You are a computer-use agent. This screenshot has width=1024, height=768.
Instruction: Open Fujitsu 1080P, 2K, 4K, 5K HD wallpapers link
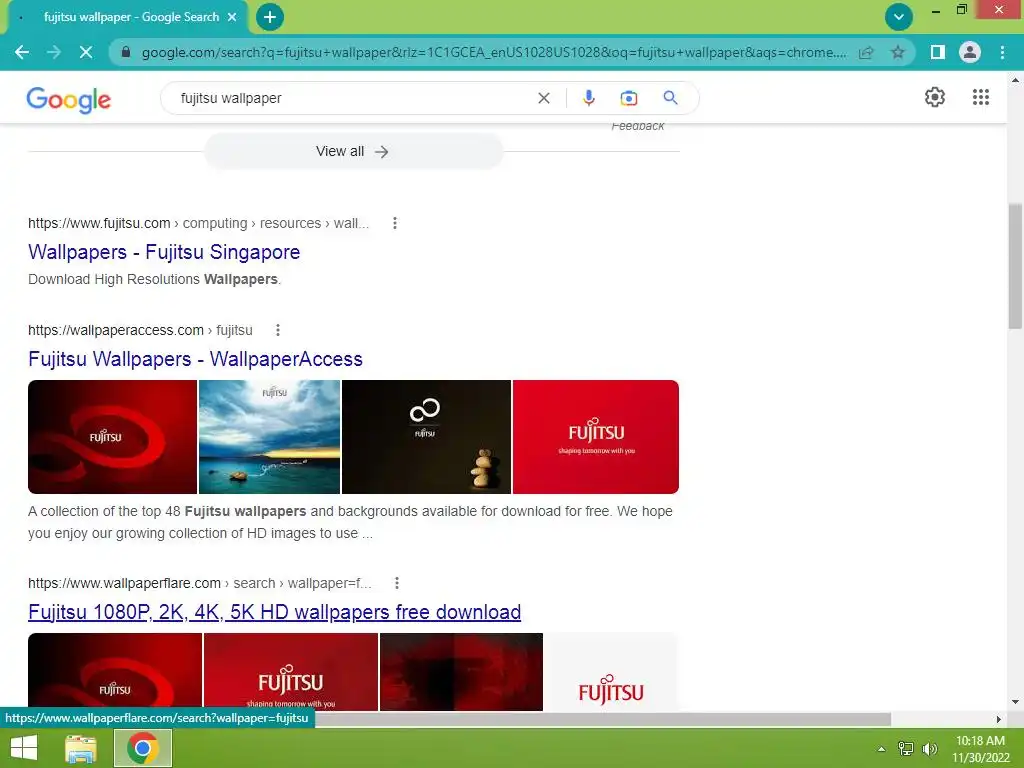click(274, 613)
